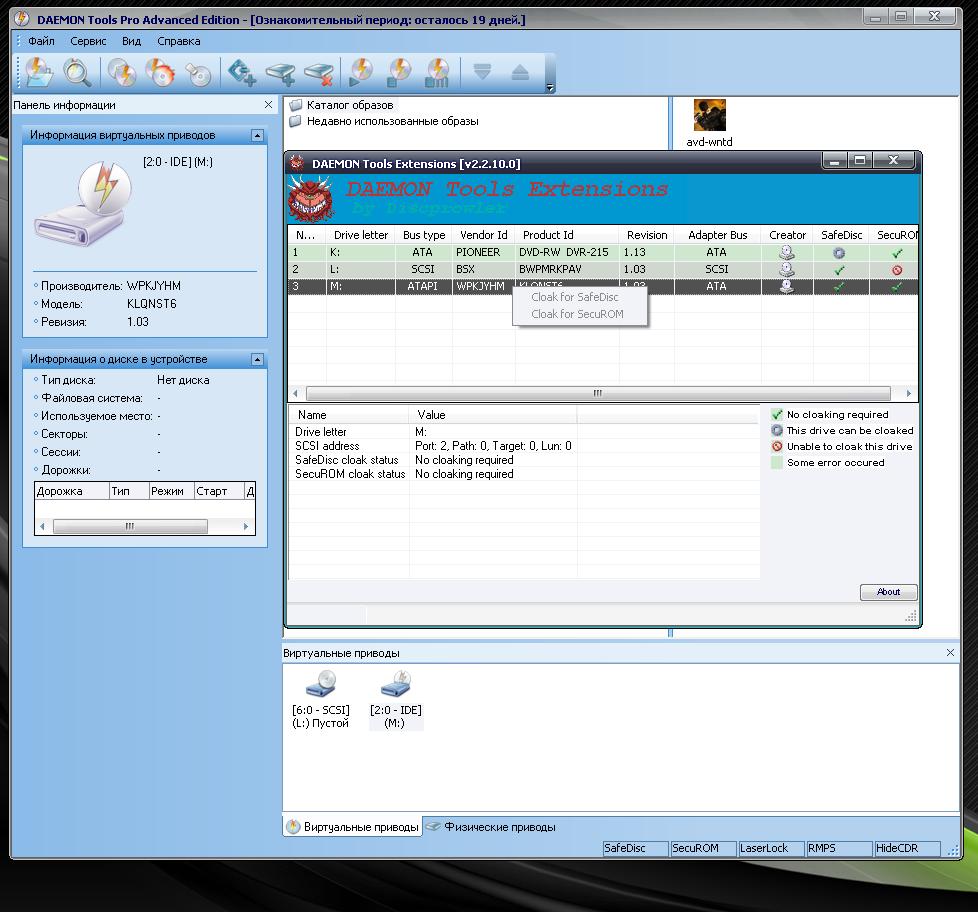
Task: Click SecuROM green checkmark for drive K:
Action: pyautogui.click(x=897, y=253)
